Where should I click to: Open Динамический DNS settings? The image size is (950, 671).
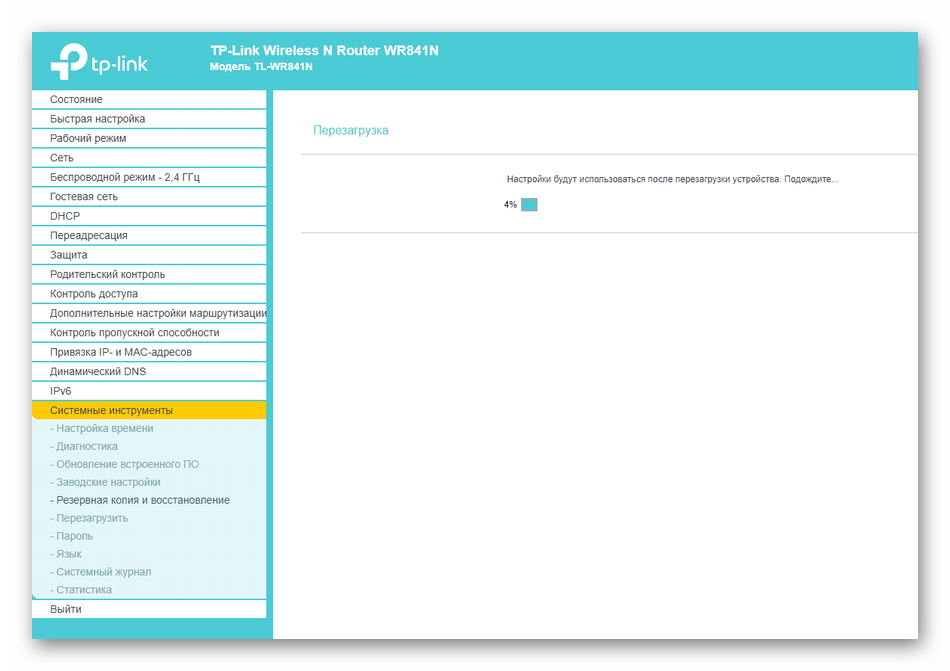pos(98,372)
